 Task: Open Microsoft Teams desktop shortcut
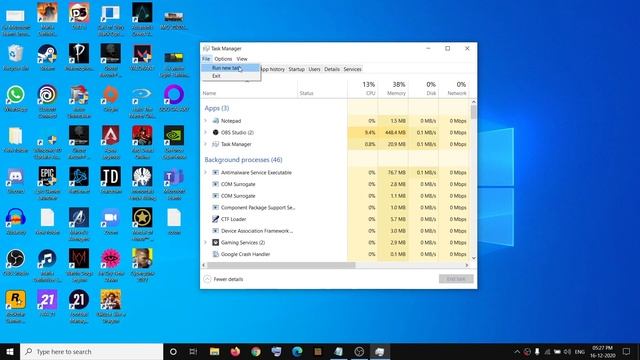coord(174,183)
